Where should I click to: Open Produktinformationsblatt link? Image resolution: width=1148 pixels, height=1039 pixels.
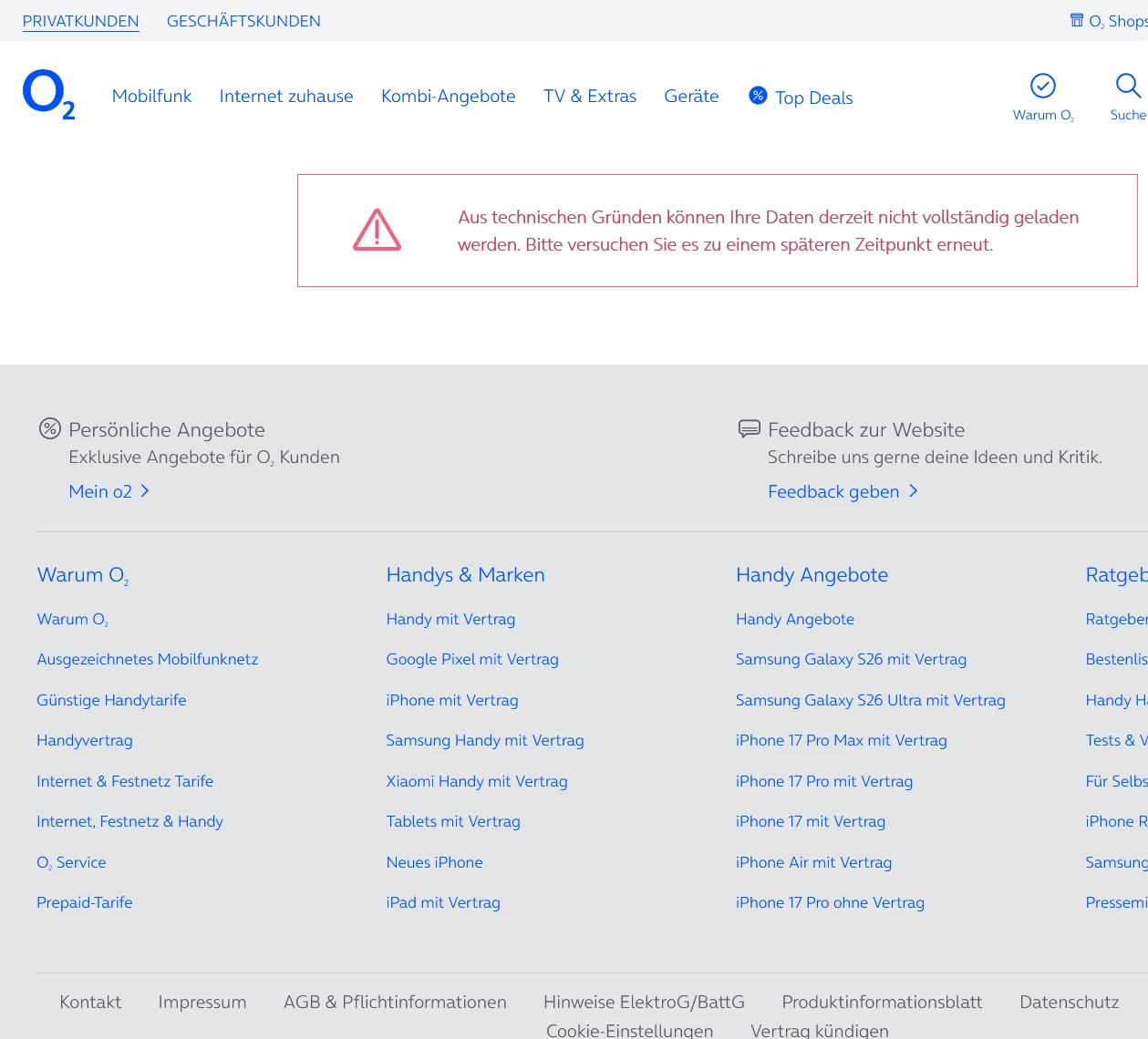point(883,1002)
